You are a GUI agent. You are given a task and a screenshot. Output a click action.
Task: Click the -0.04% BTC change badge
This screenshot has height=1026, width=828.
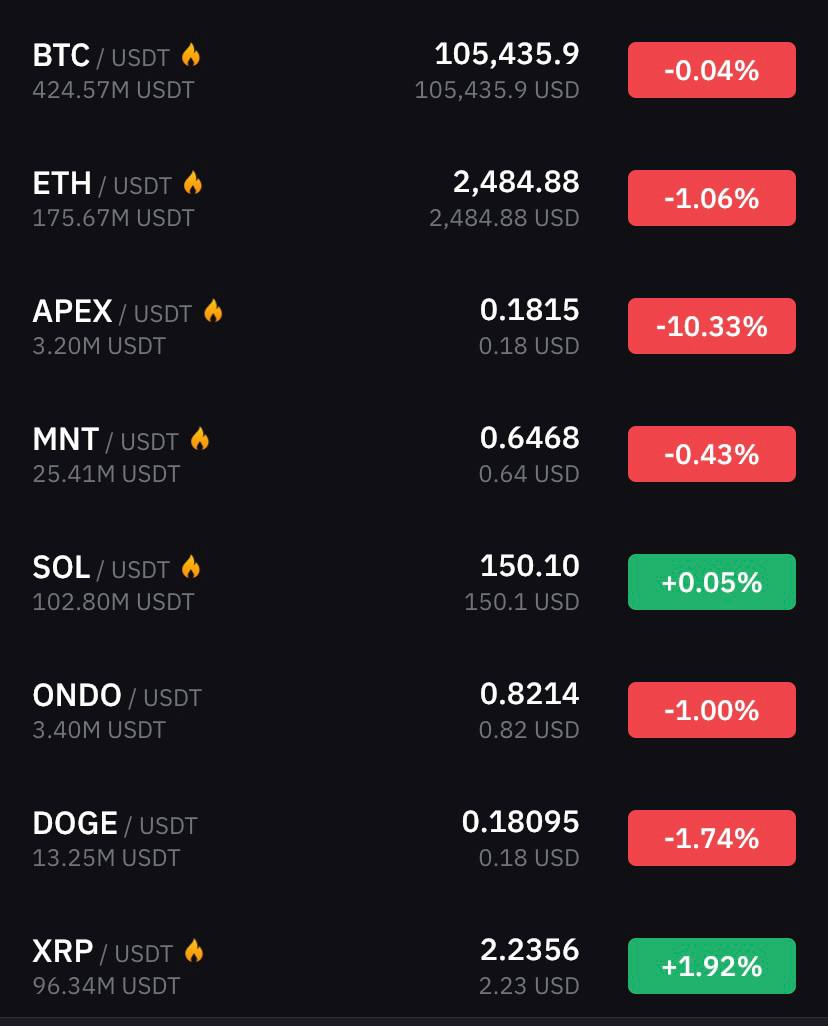(x=711, y=70)
